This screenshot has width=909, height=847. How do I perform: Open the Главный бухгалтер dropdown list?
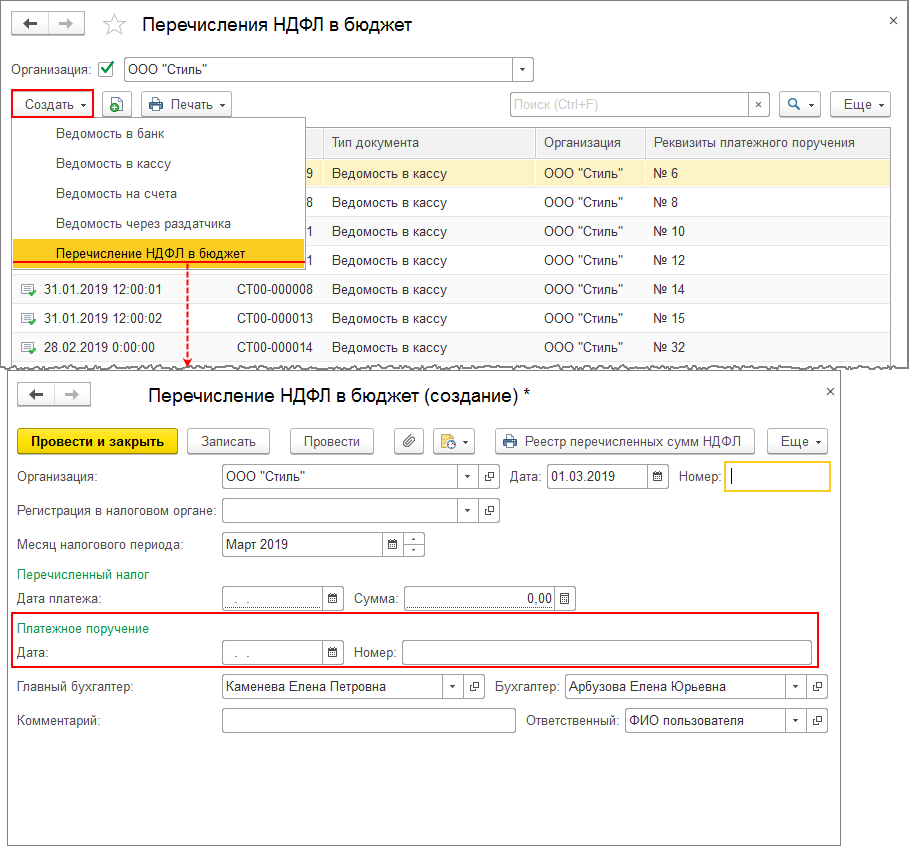tap(452, 687)
